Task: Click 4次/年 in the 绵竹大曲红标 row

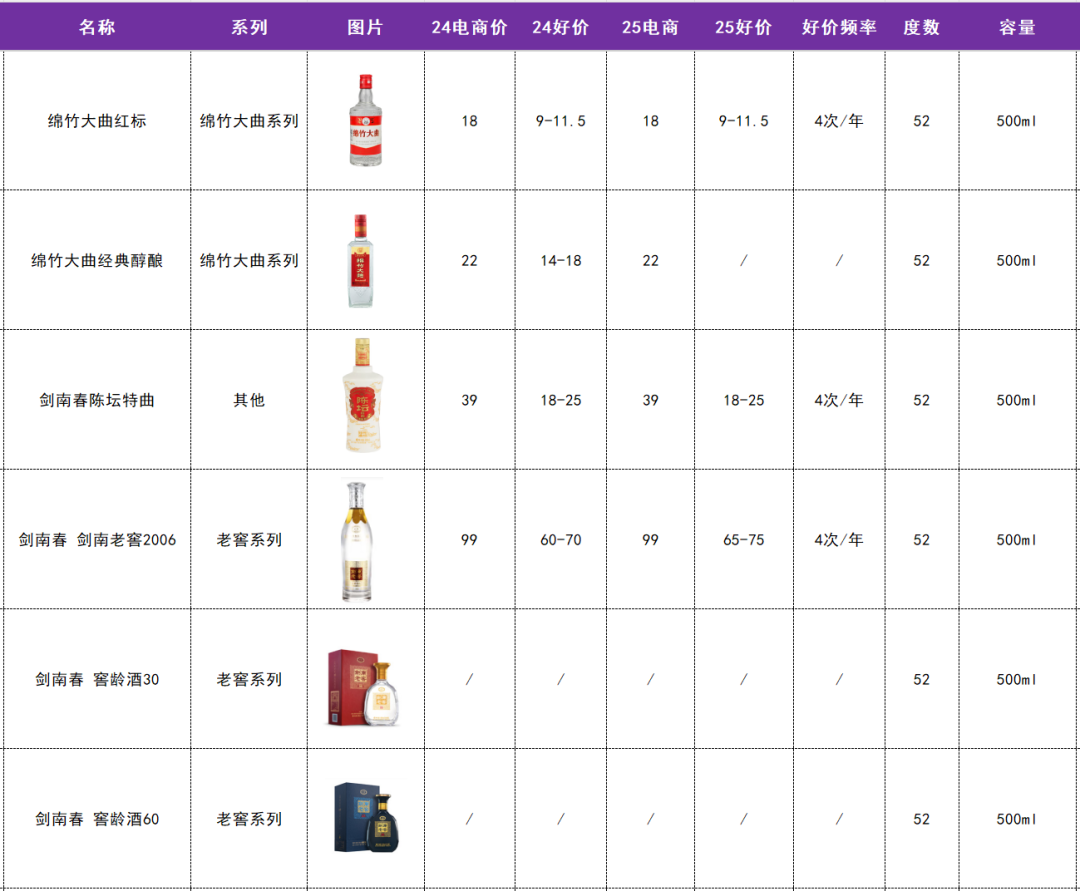Action: pyautogui.click(x=839, y=121)
